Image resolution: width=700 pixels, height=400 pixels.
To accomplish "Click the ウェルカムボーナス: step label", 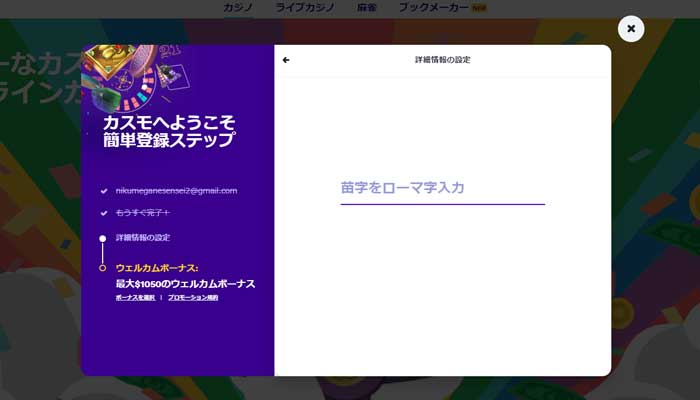I will point(157,268).
